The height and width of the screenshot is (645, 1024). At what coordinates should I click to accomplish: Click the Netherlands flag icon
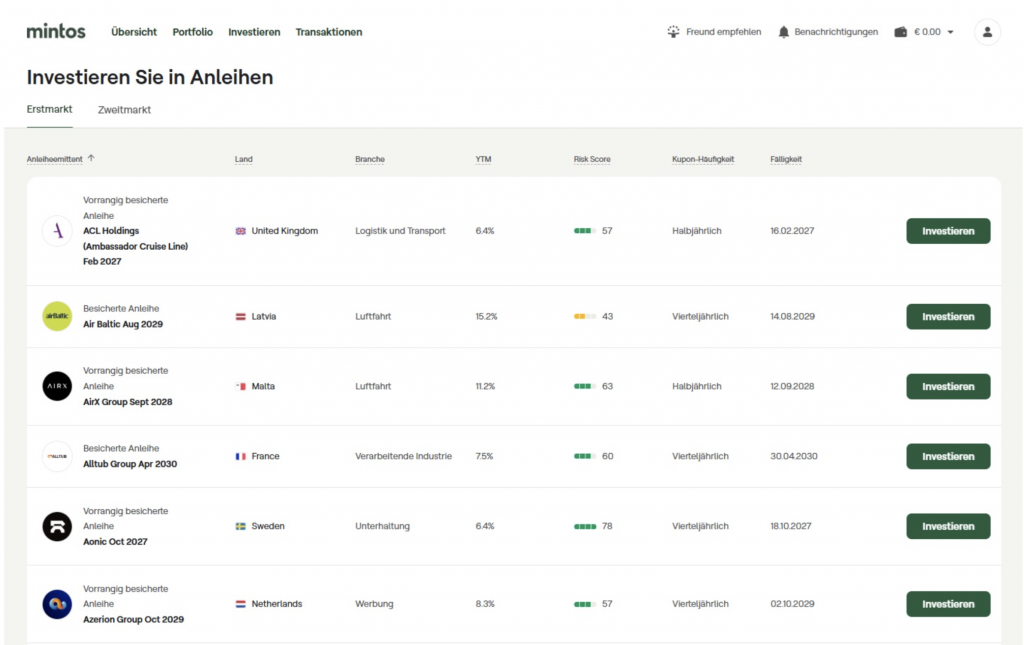click(240, 605)
